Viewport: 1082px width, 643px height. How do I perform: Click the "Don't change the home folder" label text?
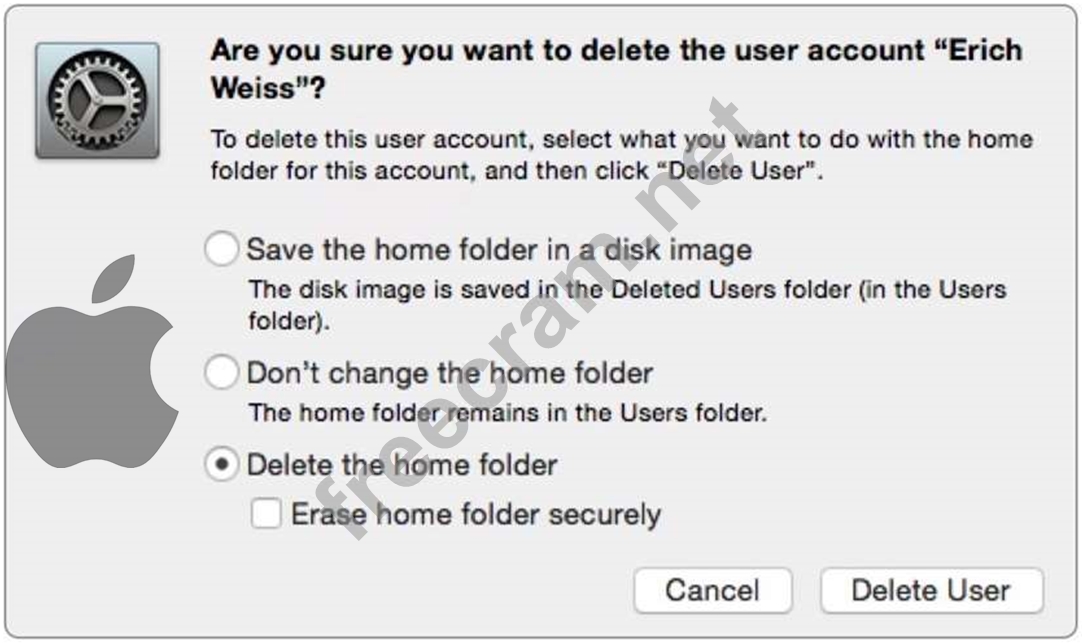449,374
